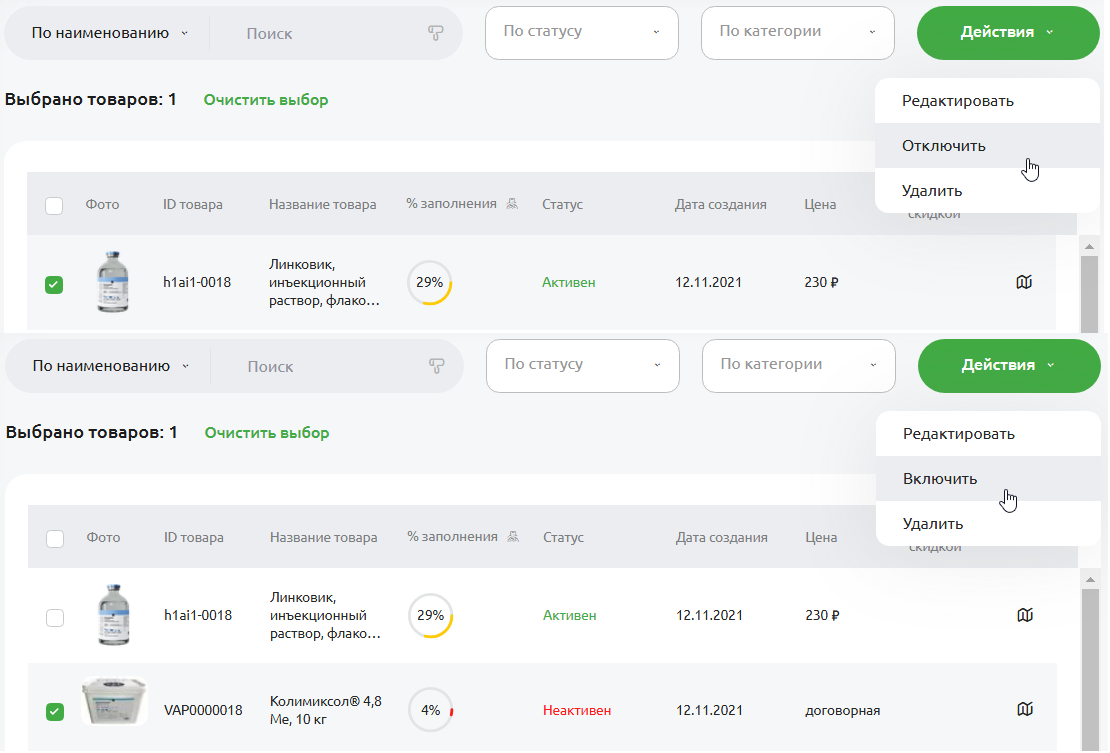This screenshot has width=1110, height=753.
Task: Focus the lower Поиск search input
Action: tap(330, 367)
